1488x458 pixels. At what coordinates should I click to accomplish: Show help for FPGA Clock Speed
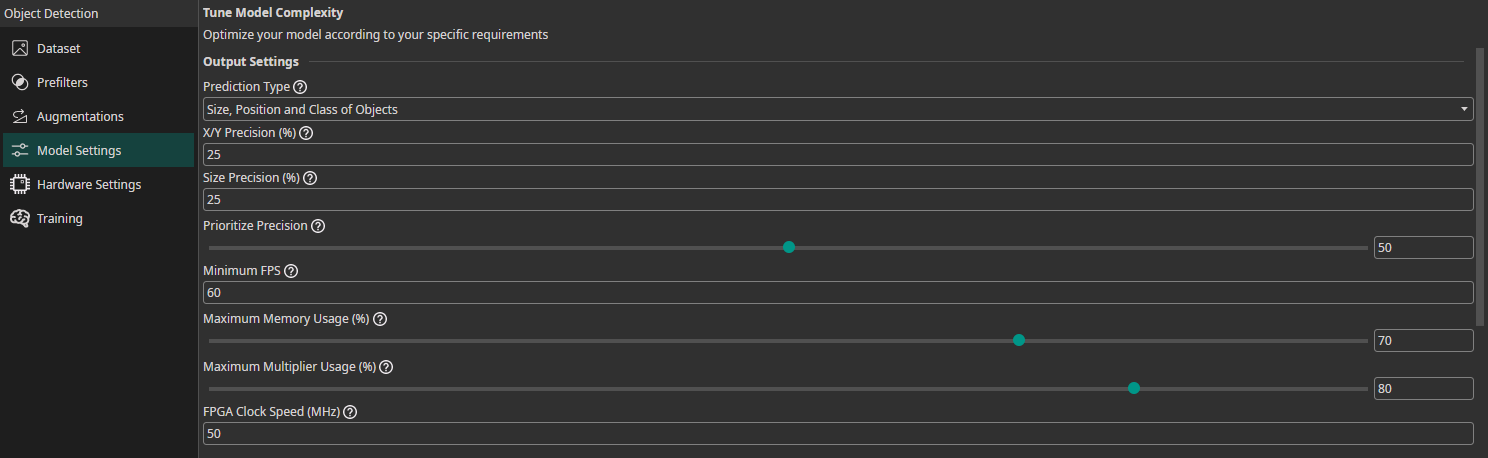[350, 412]
